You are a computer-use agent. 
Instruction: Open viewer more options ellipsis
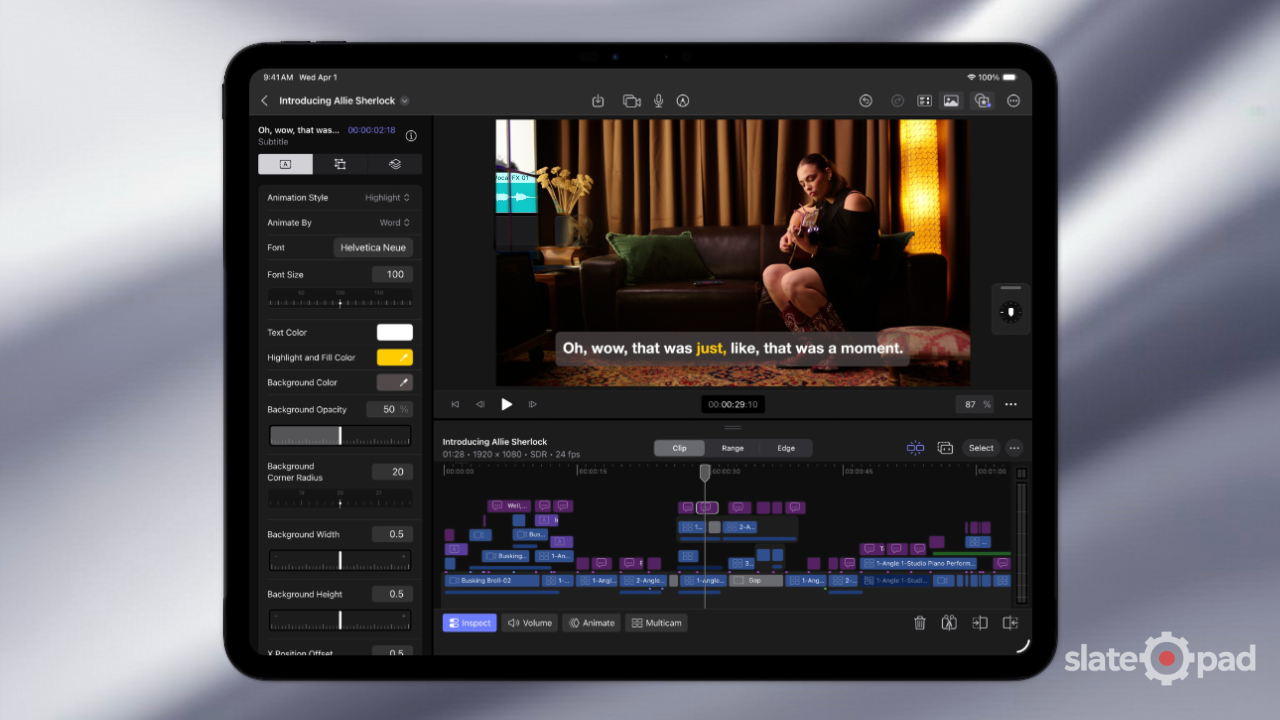click(1011, 405)
